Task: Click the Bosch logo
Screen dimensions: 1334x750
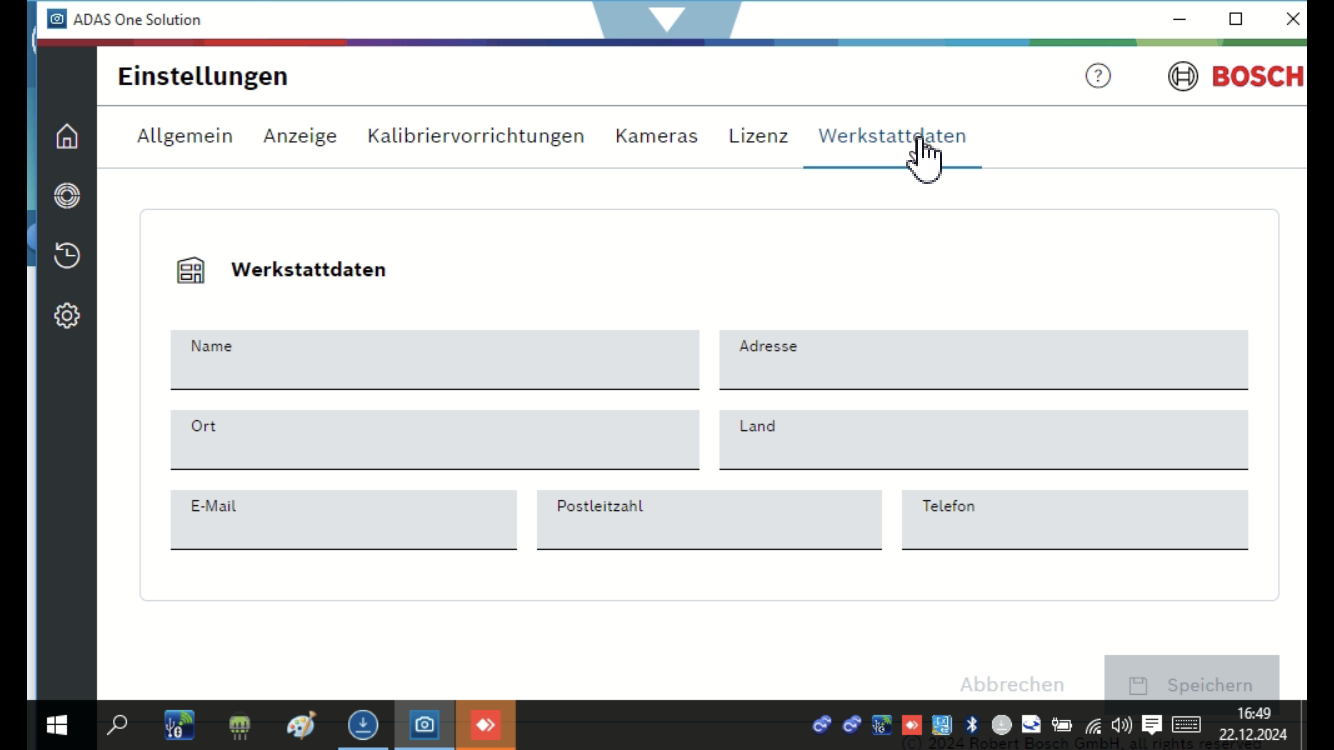Action: pyautogui.click(x=1236, y=76)
